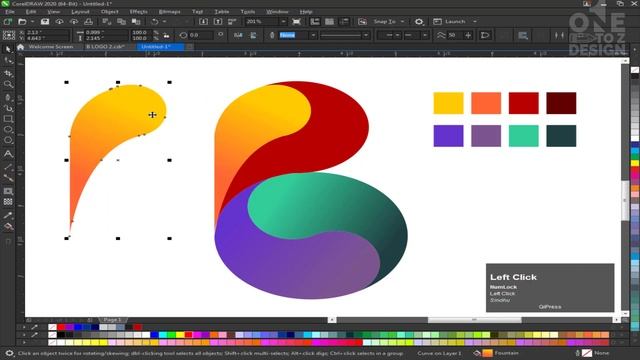
Task: Click the Paste icon
Action: 136,21
